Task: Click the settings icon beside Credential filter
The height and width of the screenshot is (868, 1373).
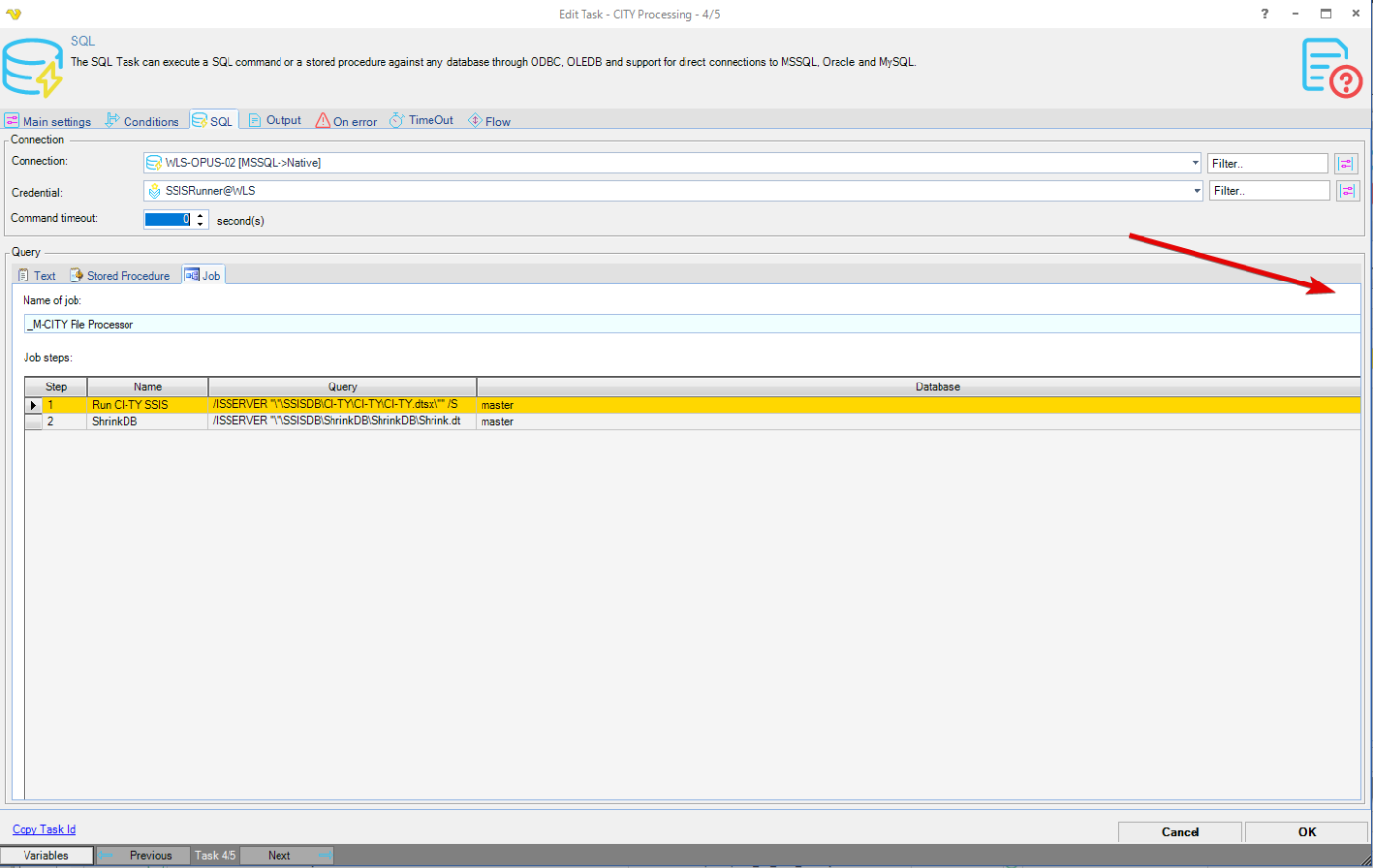Action: click(1347, 191)
